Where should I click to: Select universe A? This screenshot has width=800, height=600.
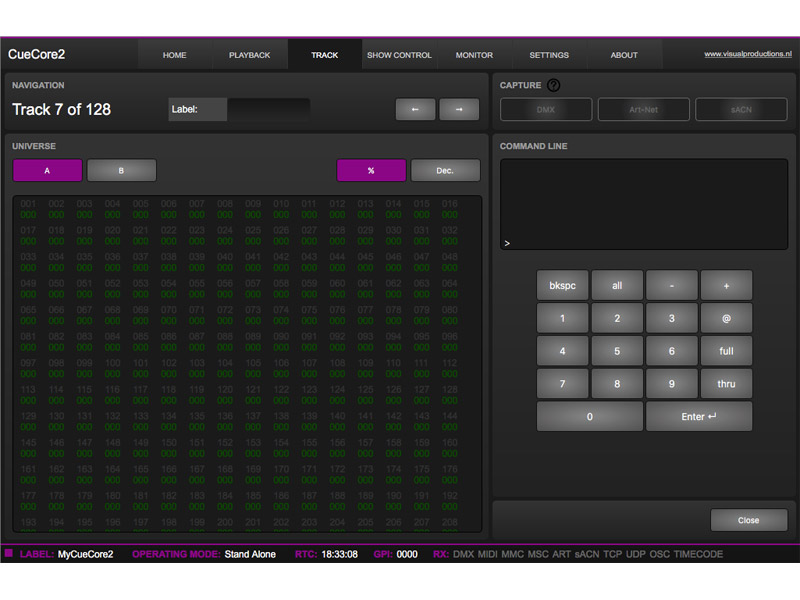click(47, 171)
